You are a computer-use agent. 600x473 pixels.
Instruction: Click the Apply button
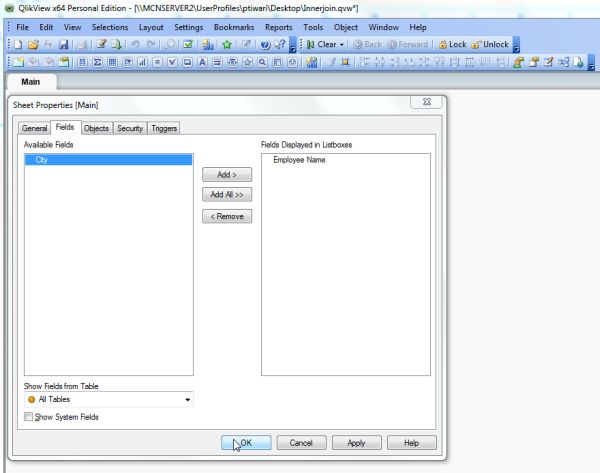click(356, 443)
